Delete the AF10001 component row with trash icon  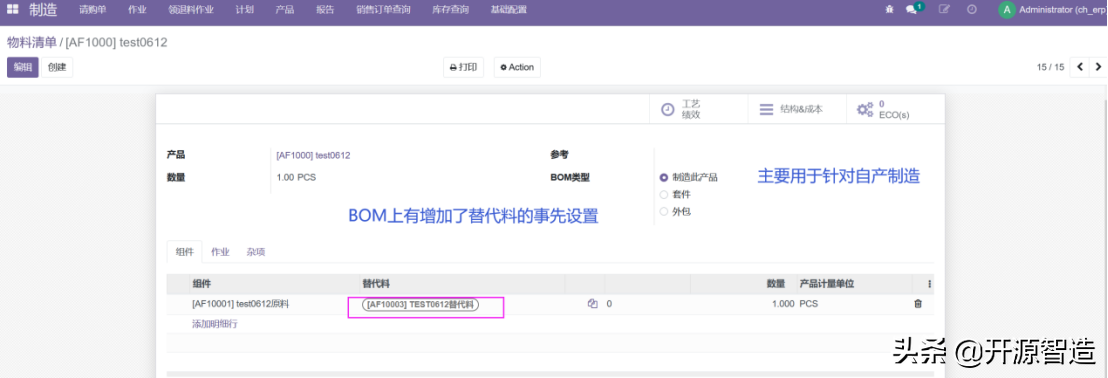pos(918,304)
